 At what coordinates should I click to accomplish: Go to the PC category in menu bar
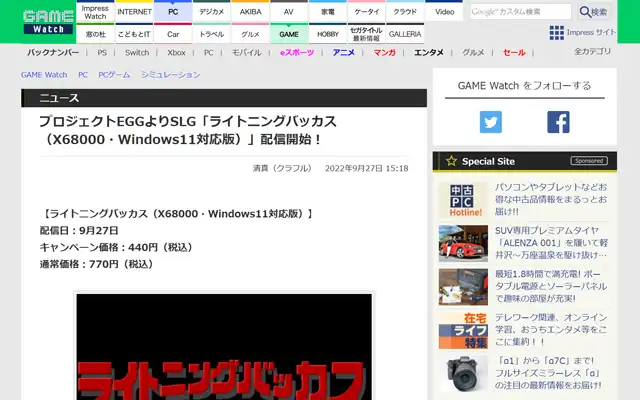(209, 52)
